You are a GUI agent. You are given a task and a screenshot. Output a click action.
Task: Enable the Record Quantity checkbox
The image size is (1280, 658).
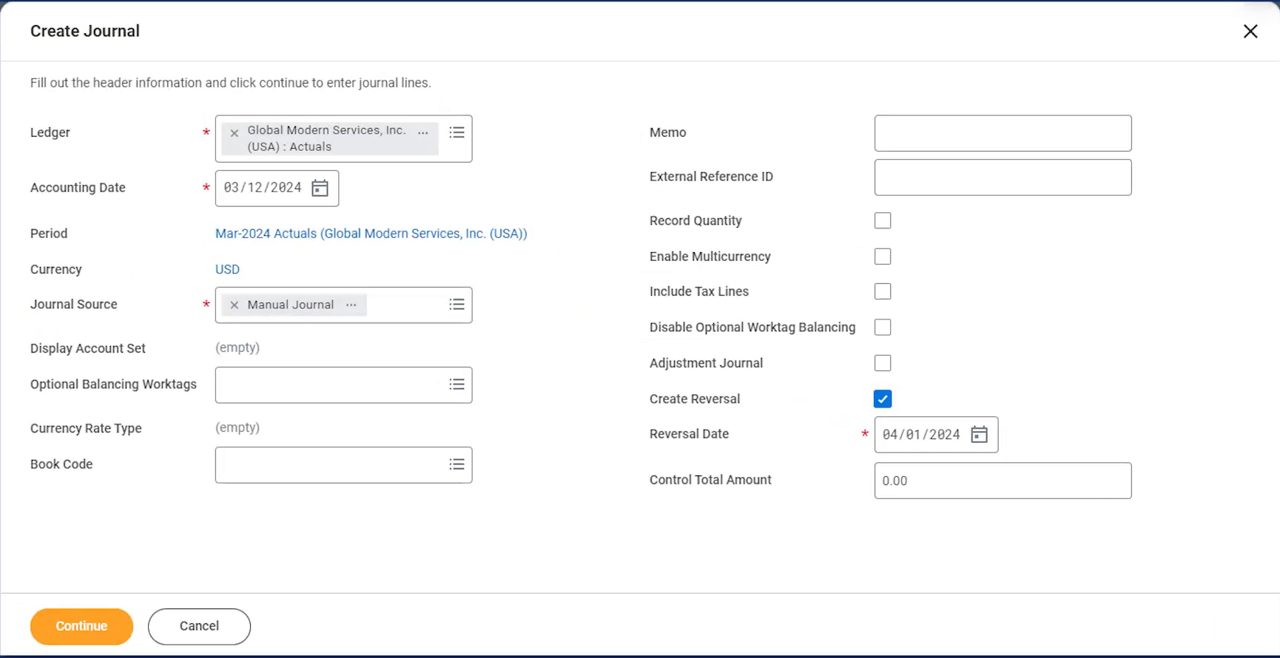point(883,221)
